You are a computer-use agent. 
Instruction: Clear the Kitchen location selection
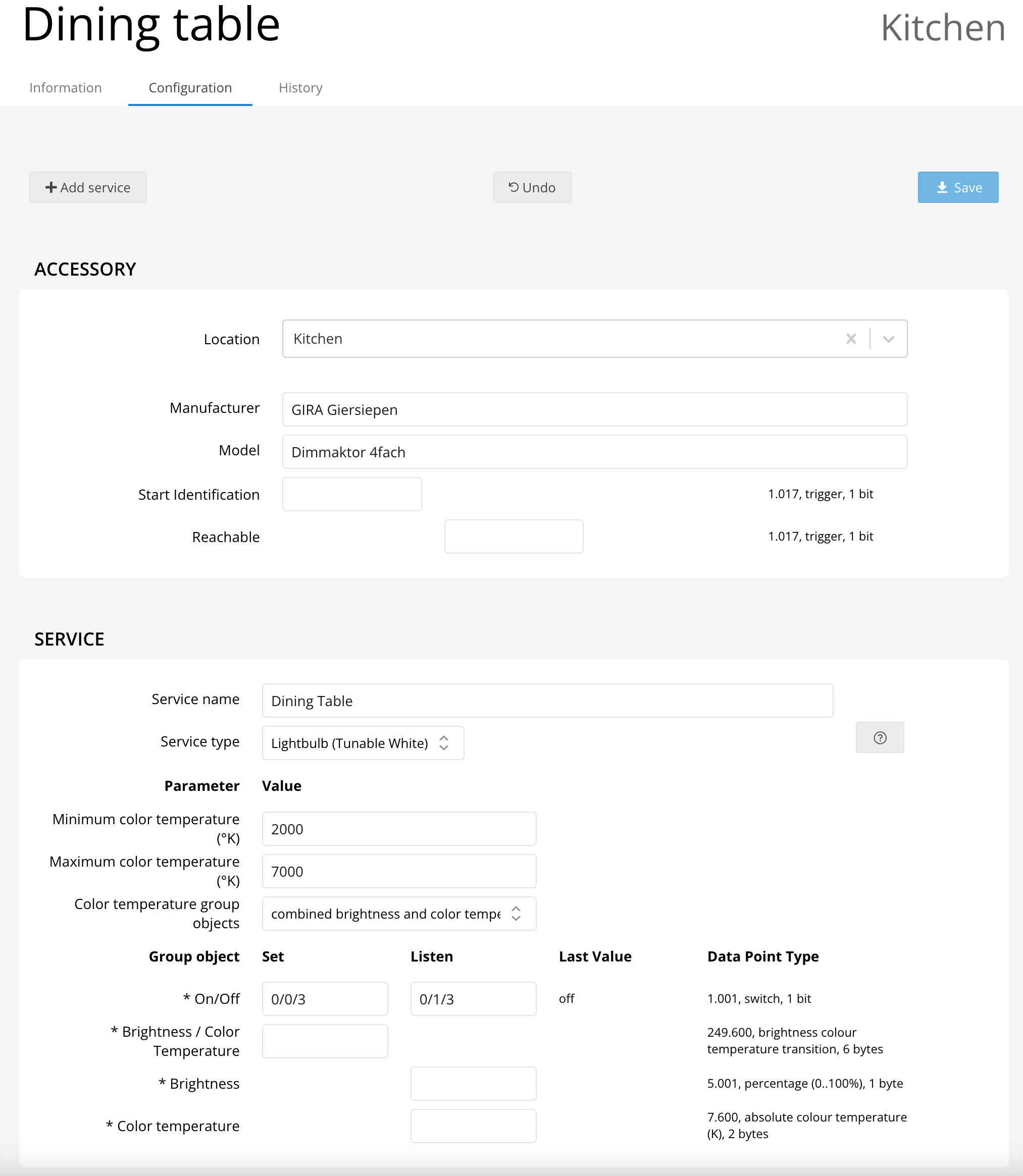click(851, 339)
